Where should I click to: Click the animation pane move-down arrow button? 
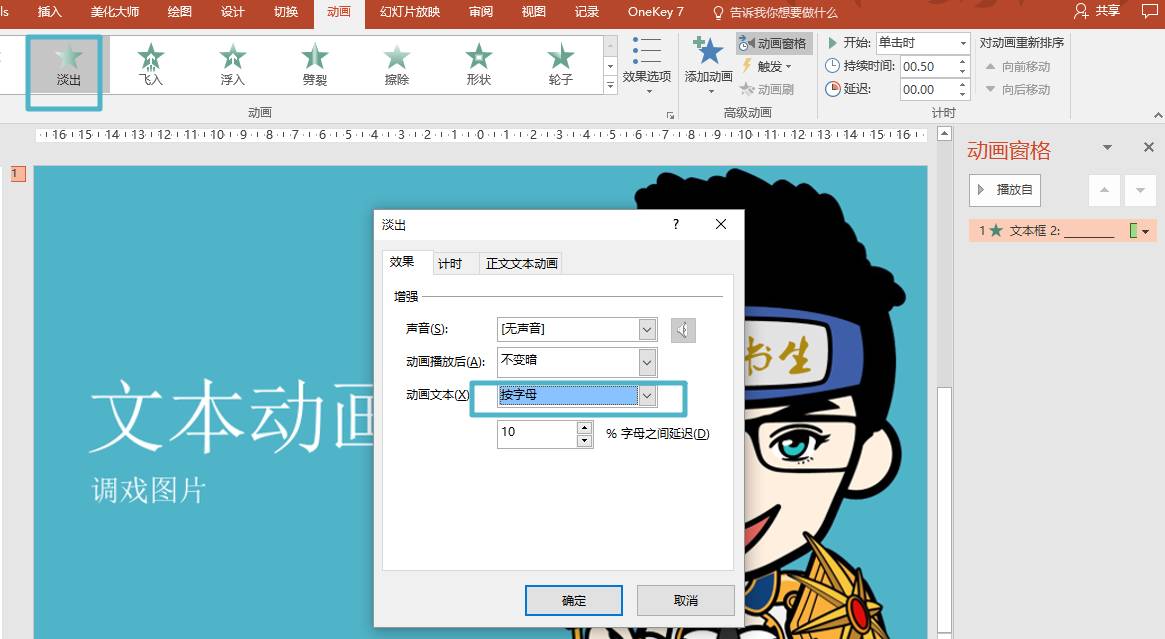[1140, 190]
